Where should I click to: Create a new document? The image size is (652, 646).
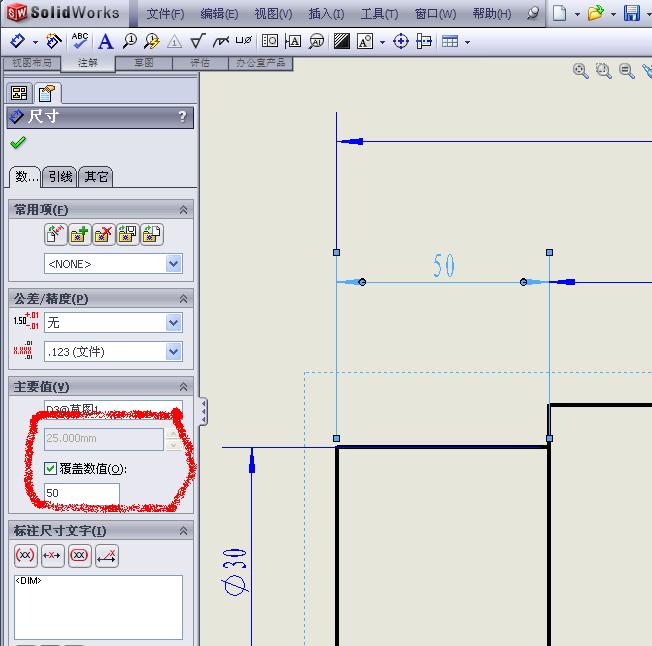(559, 13)
